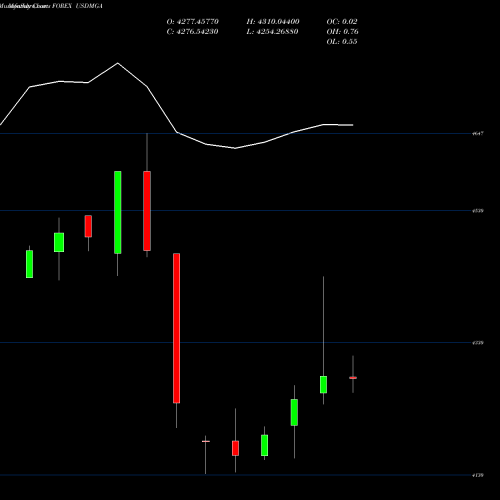The width and height of the screenshot is (500, 500).
Task: Click the peak of white moving-average line
Action: (x=117, y=63)
